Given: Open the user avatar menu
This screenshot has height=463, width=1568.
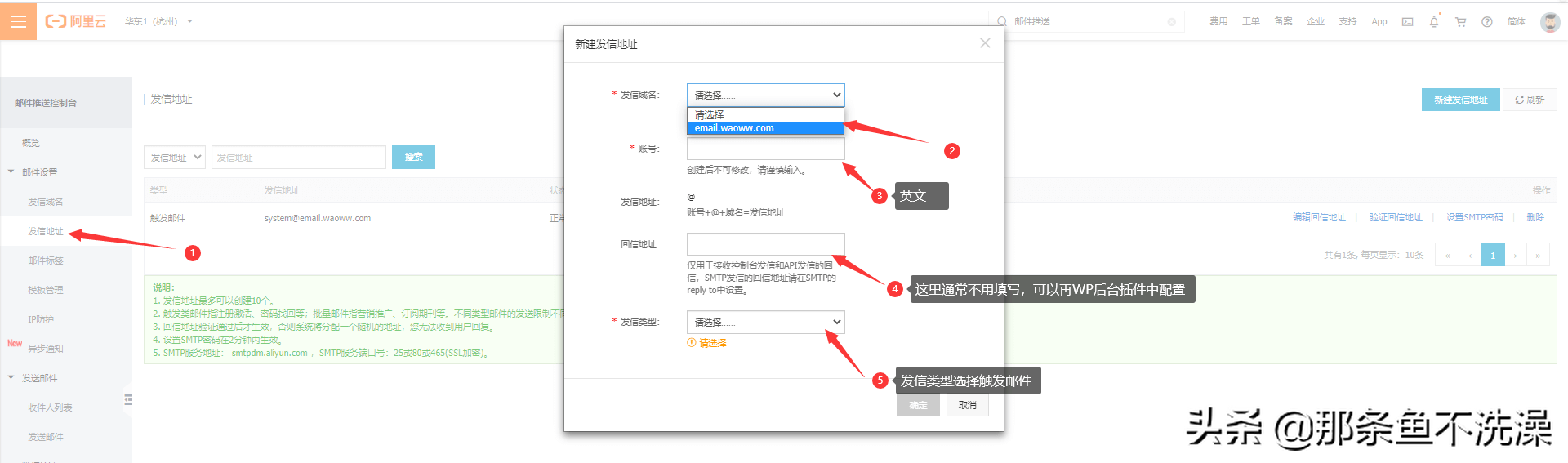Looking at the screenshot, I should [1550, 22].
